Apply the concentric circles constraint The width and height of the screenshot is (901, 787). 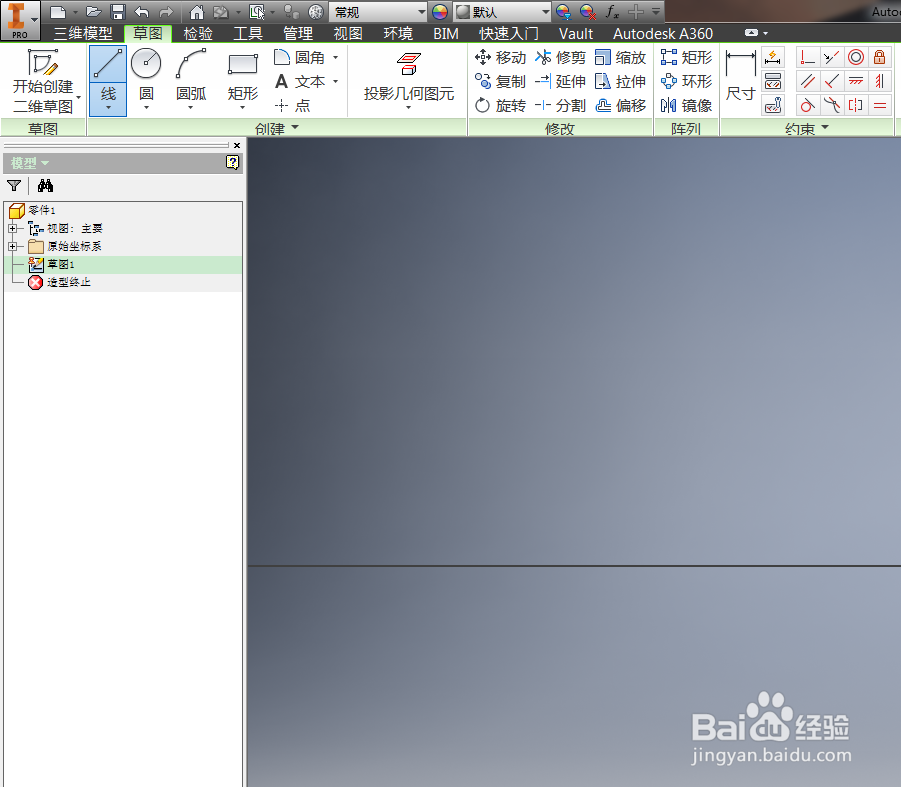coord(856,57)
